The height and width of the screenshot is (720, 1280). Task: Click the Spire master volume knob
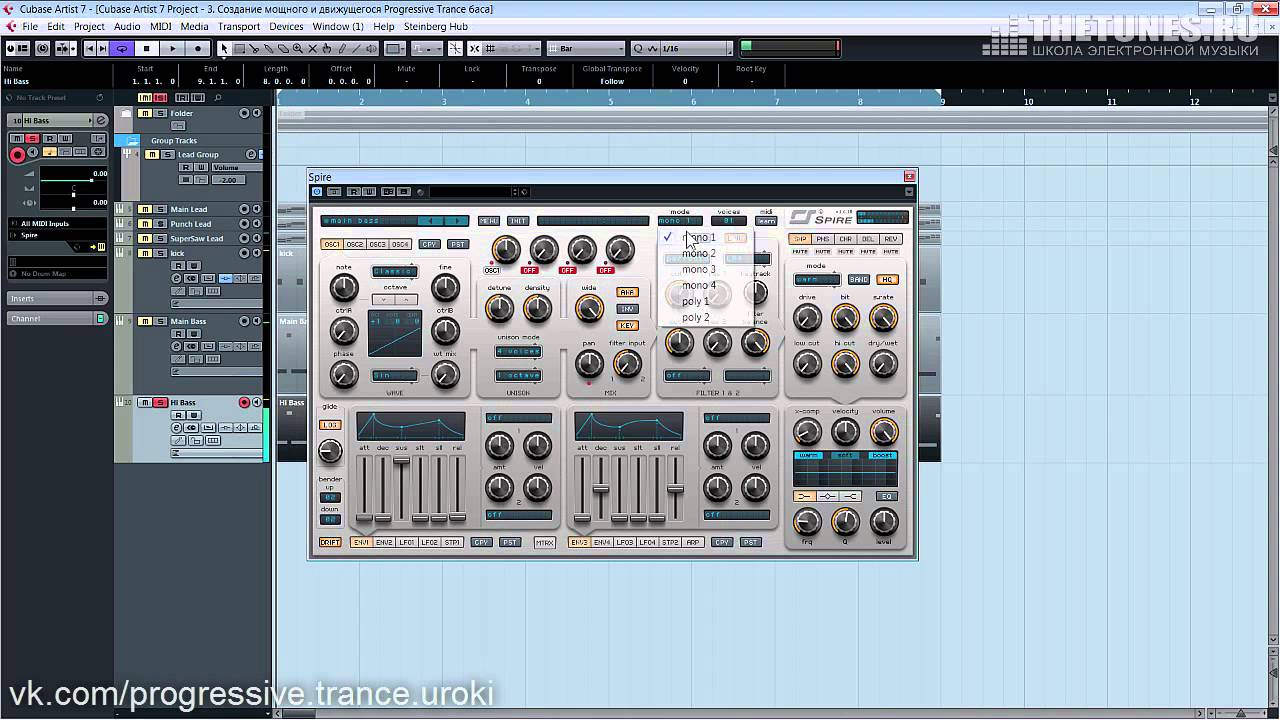(x=883, y=432)
